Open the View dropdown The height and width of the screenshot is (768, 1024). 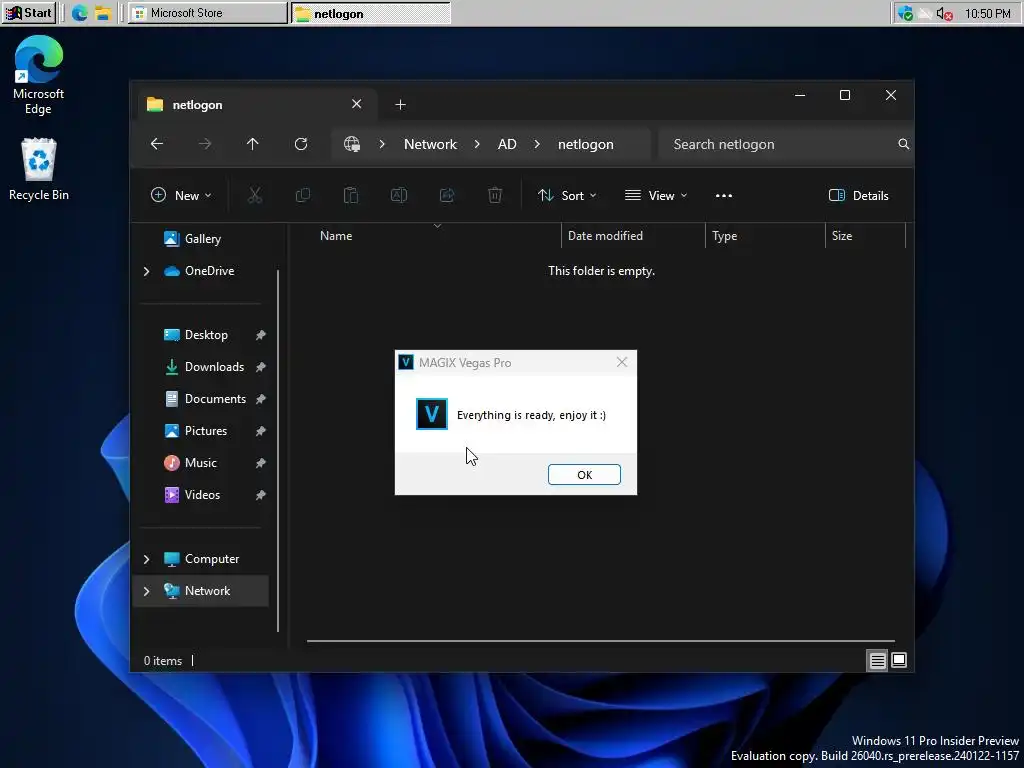[656, 195]
